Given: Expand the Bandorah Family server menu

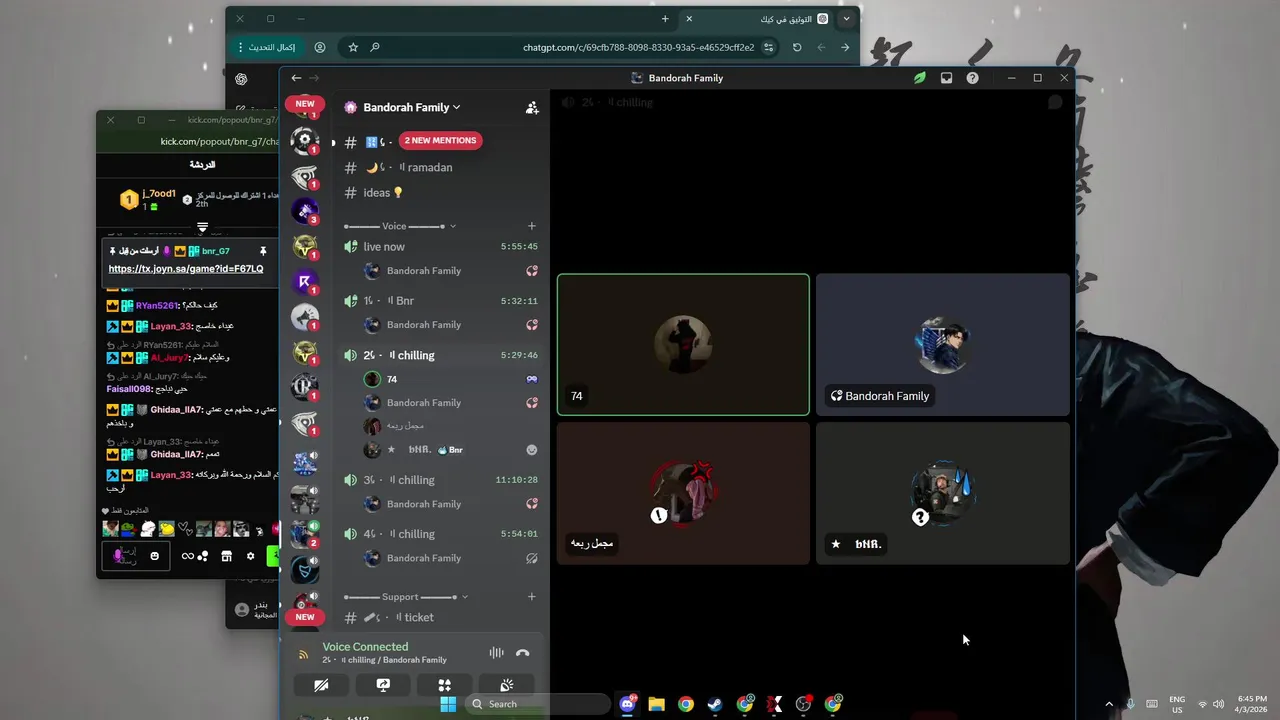Looking at the screenshot, I should (x=411, y=107).
